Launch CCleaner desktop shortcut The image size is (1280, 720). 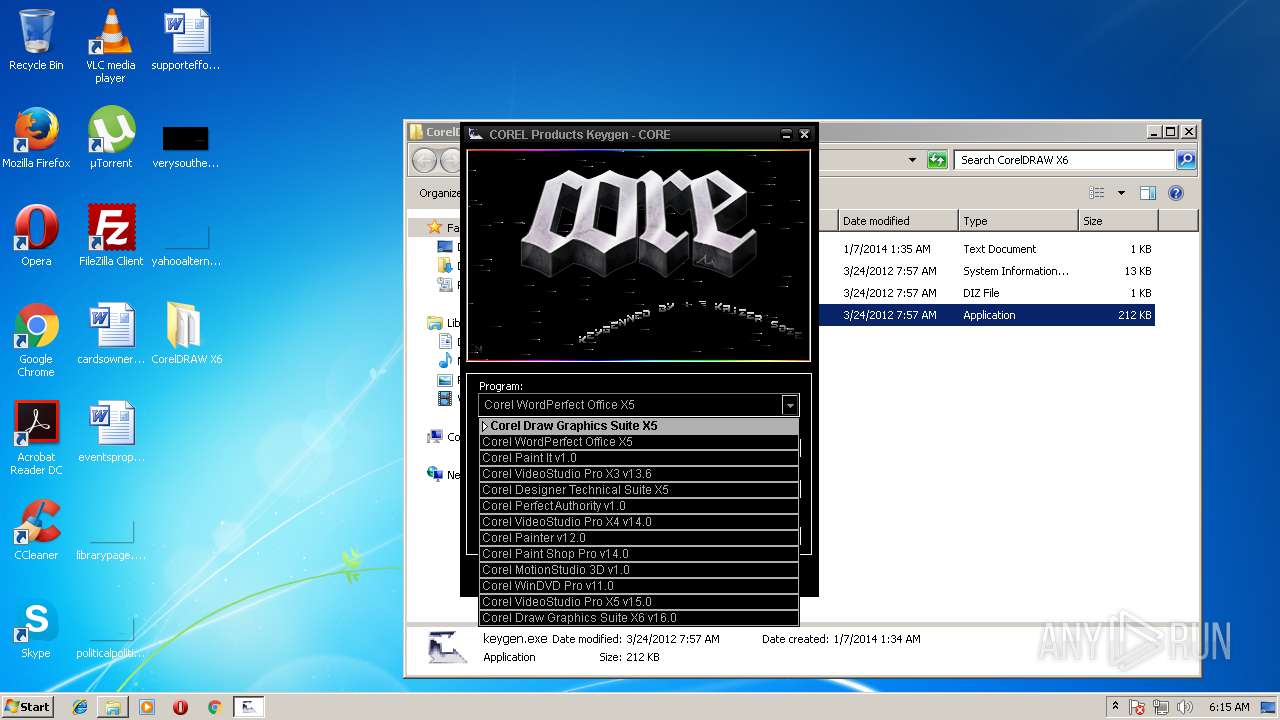click(36, 529)
